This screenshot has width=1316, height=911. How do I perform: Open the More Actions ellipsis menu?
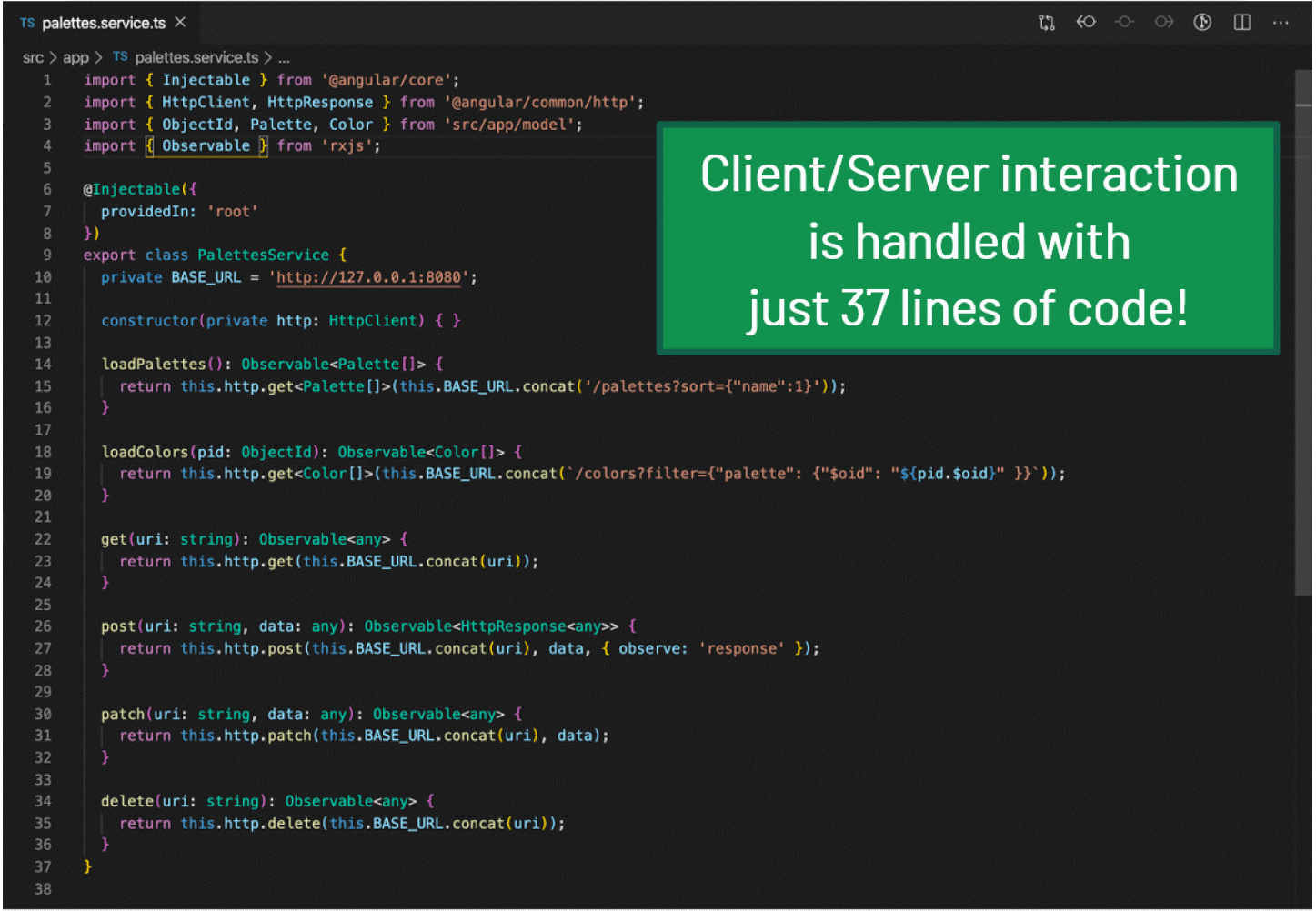(1281, 23)
